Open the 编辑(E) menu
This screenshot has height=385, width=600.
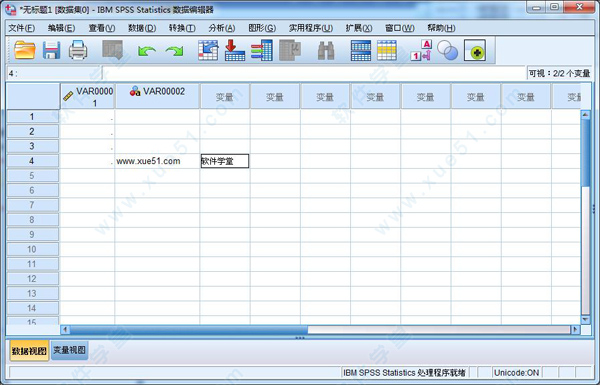61,28
